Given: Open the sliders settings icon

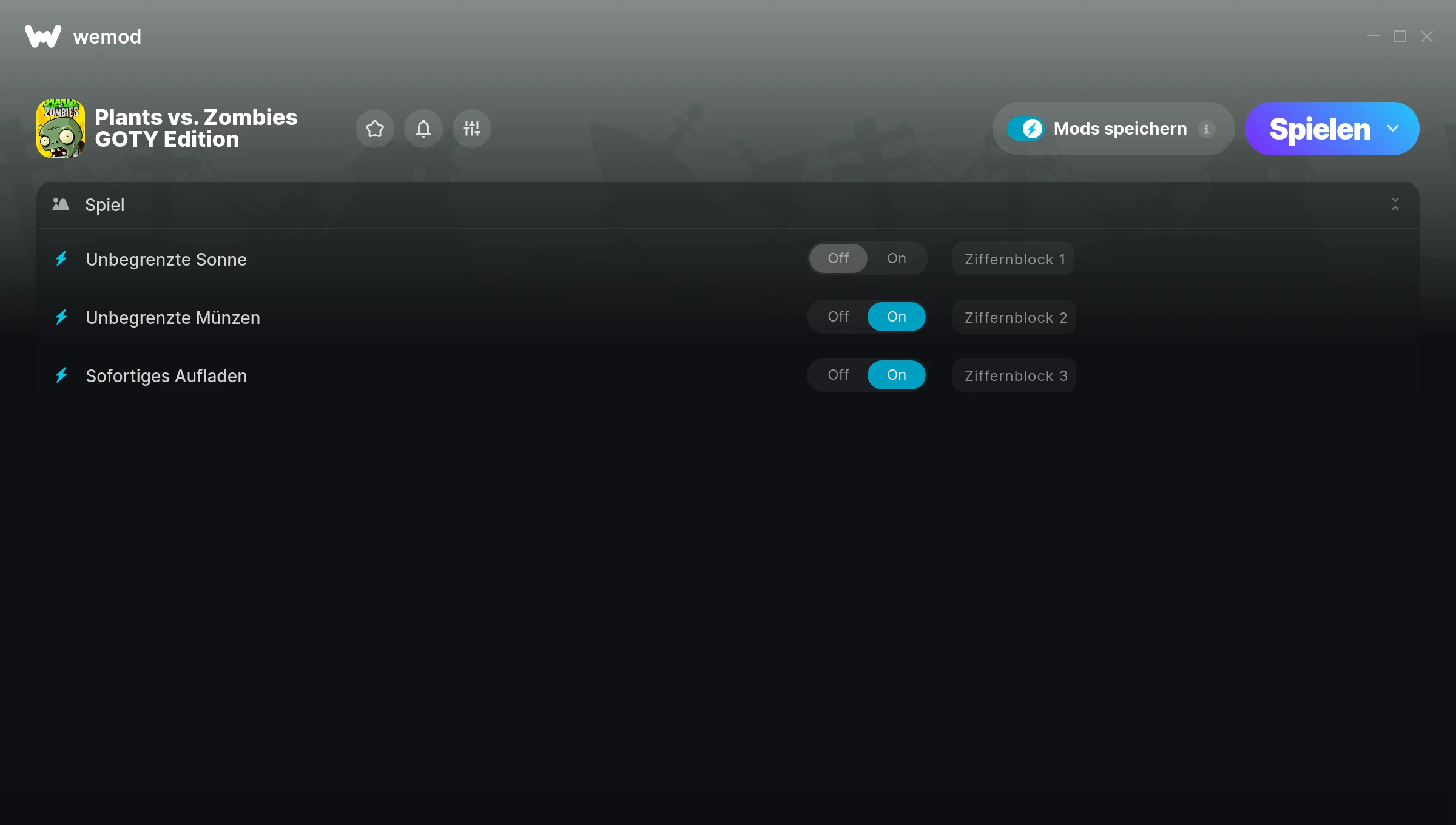Looking at the screenshot, I should (x=472, y=129).
